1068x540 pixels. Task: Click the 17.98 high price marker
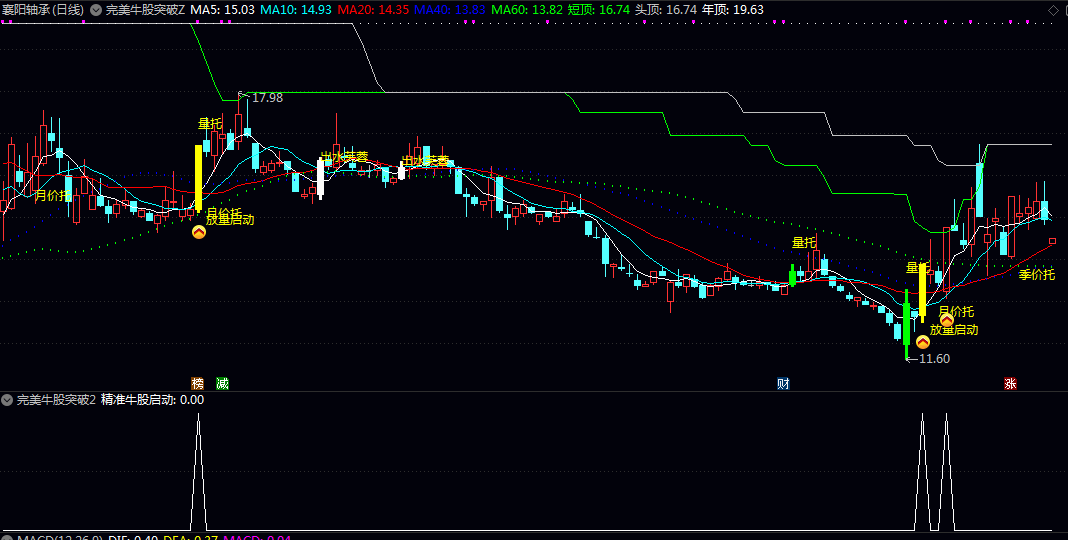266,98
